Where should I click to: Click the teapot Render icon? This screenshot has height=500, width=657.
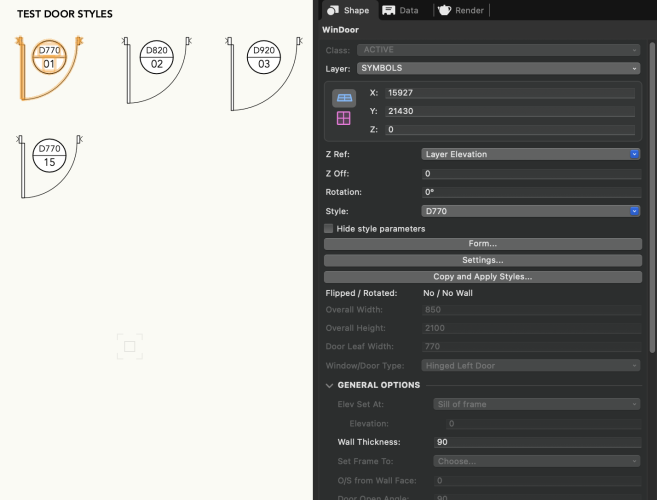coord(443,10)
